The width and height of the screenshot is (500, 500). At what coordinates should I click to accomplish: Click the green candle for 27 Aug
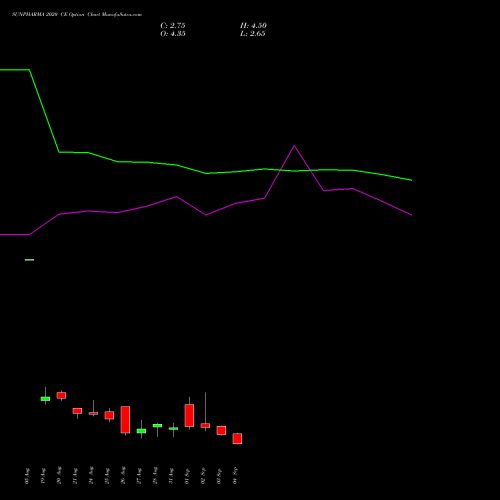141,431
